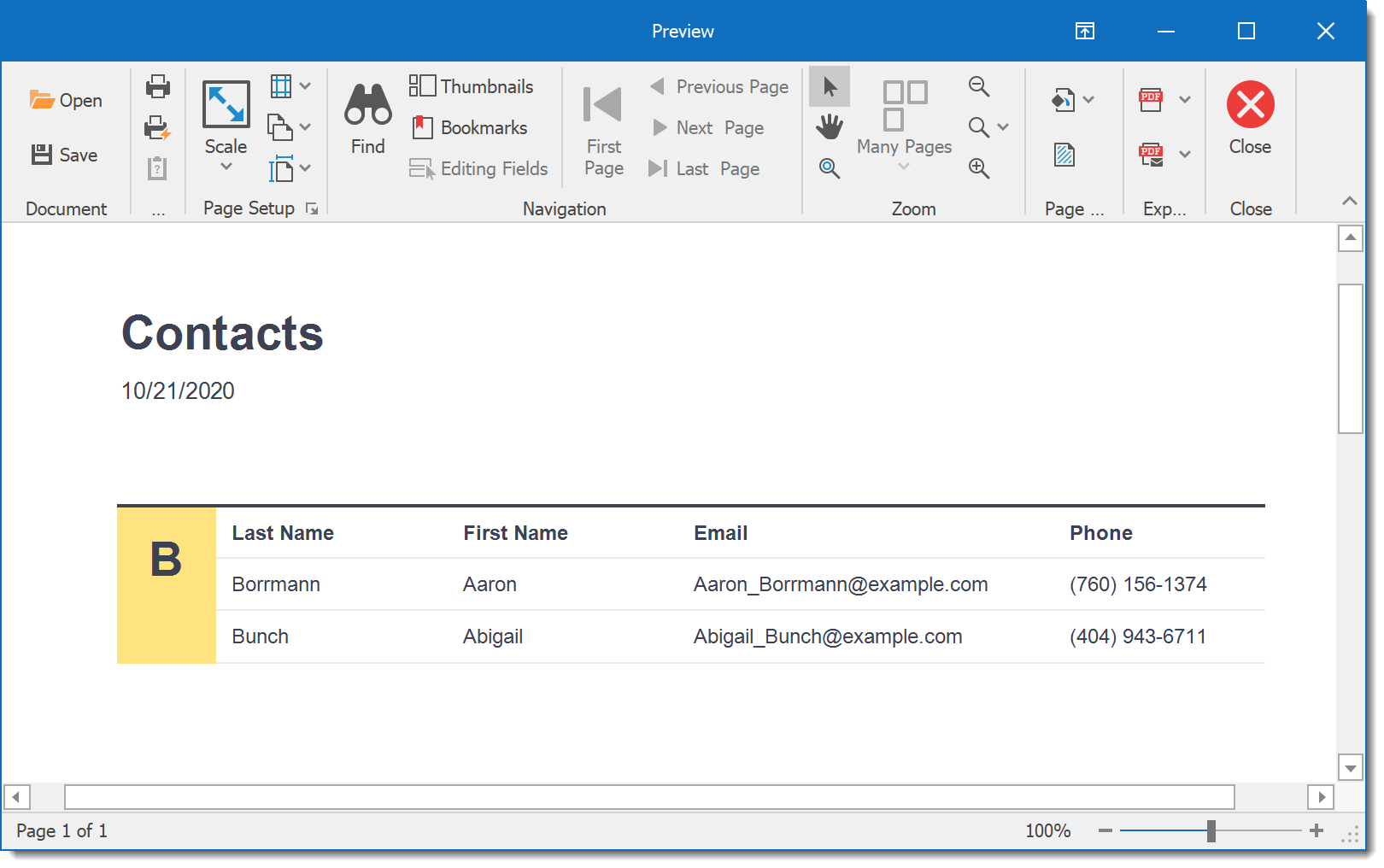Click the Open document button
The image size is (1384, 868).
pos(66,100)
